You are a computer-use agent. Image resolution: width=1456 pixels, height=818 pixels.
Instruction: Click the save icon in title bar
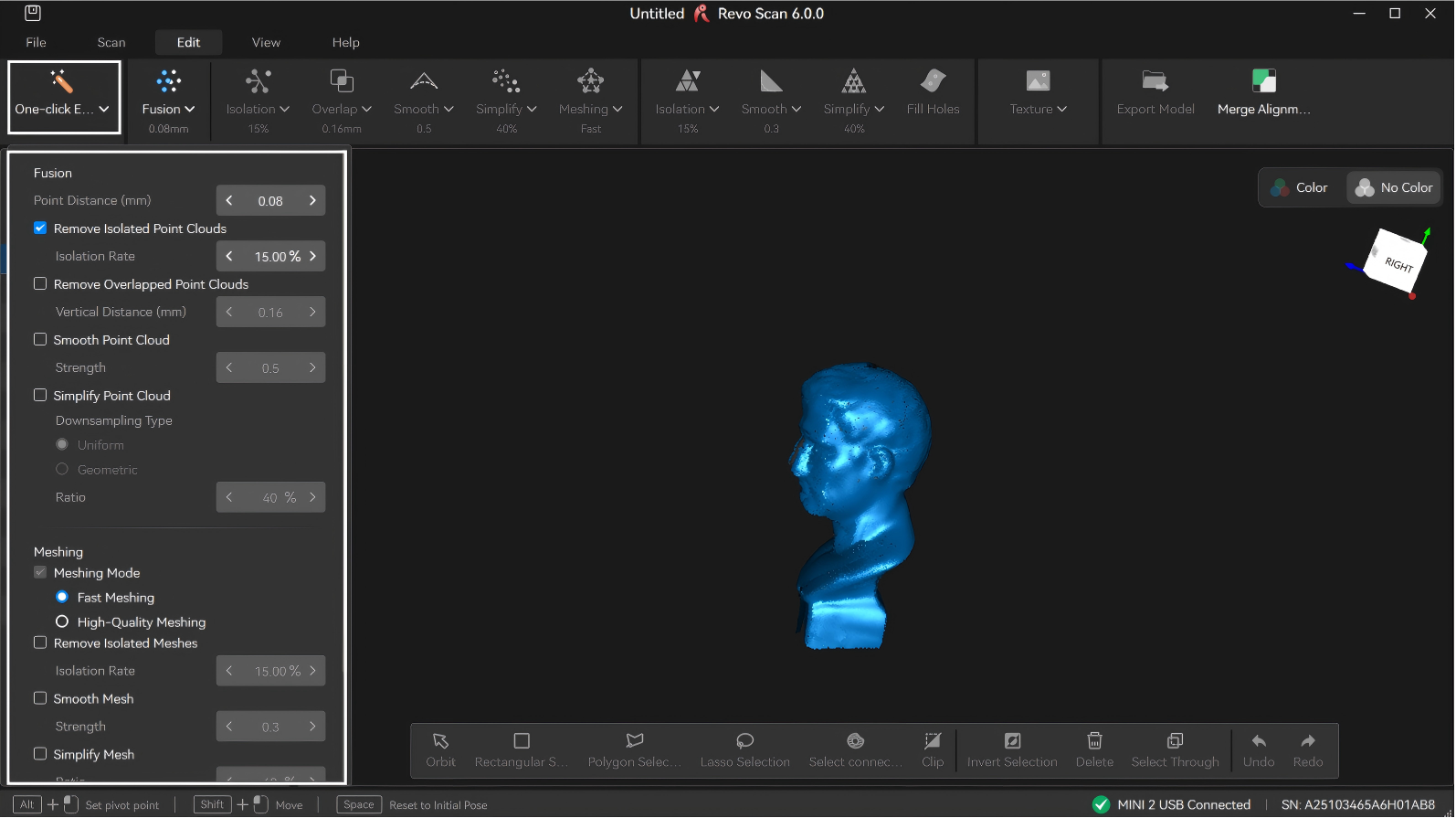click(x=33, y=14)
